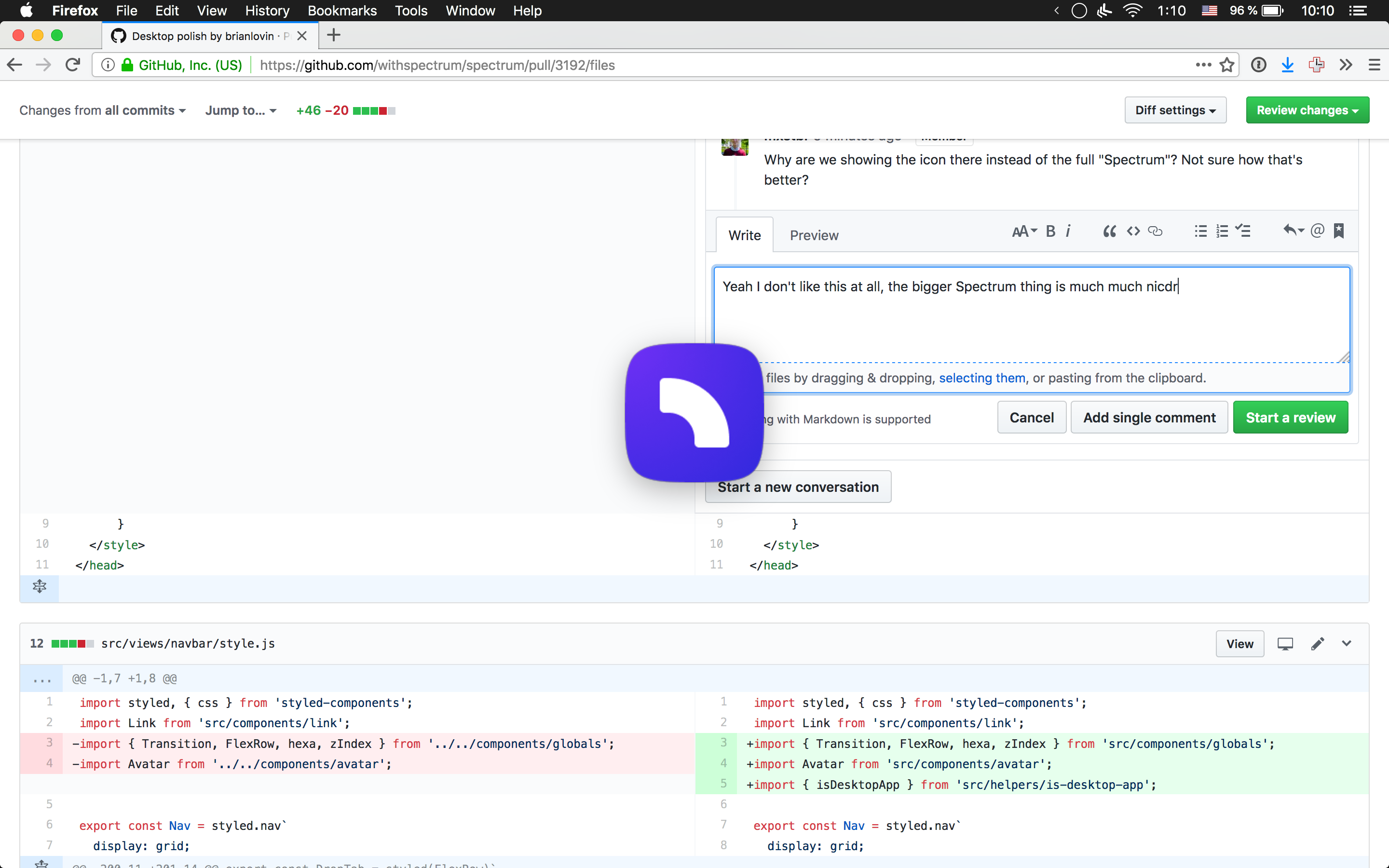Expand the Review changes dropdown
This screenshot has height=868, width=1389.
click(x=1307, y=109)
